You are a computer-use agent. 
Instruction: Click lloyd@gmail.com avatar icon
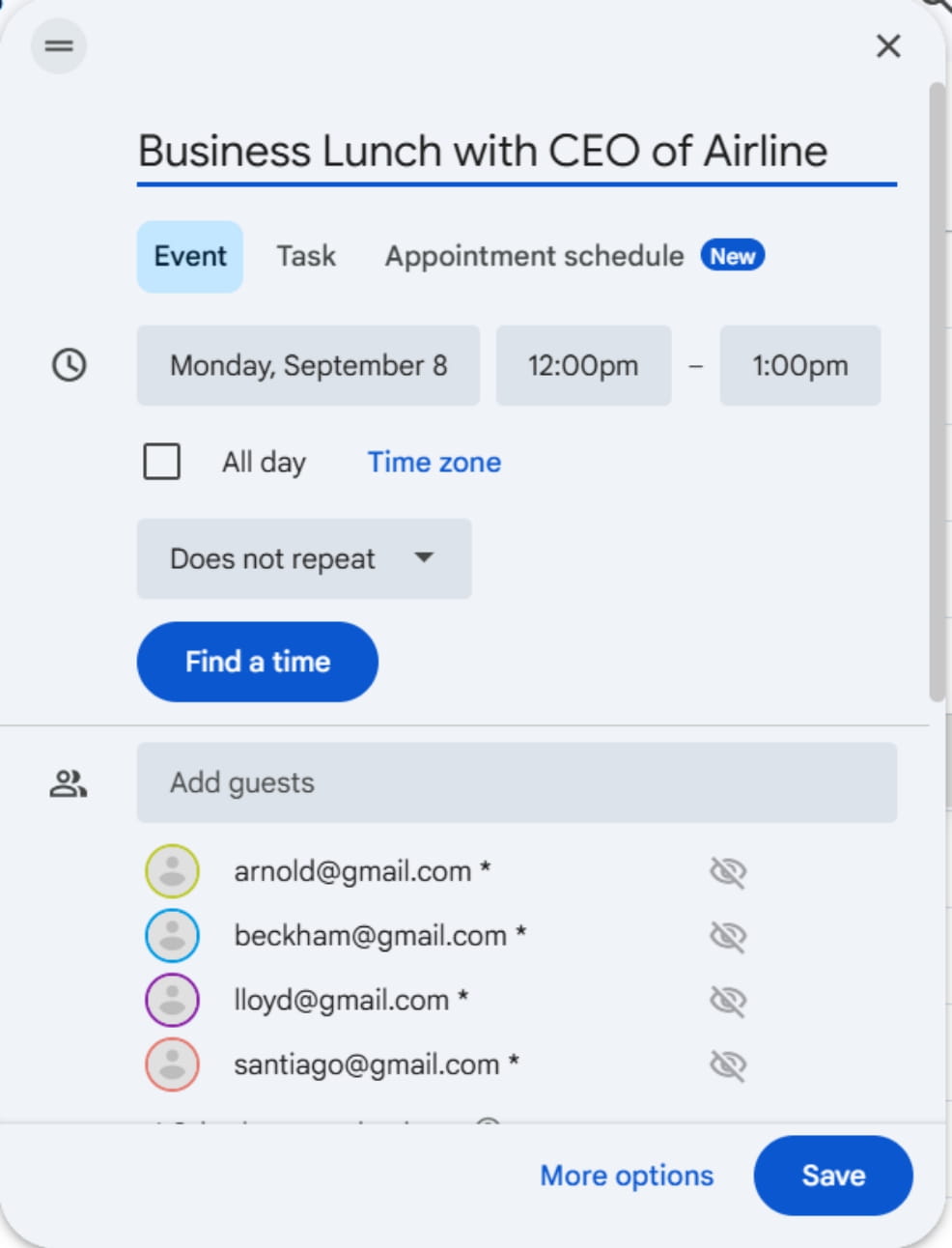click(172, 1000)
